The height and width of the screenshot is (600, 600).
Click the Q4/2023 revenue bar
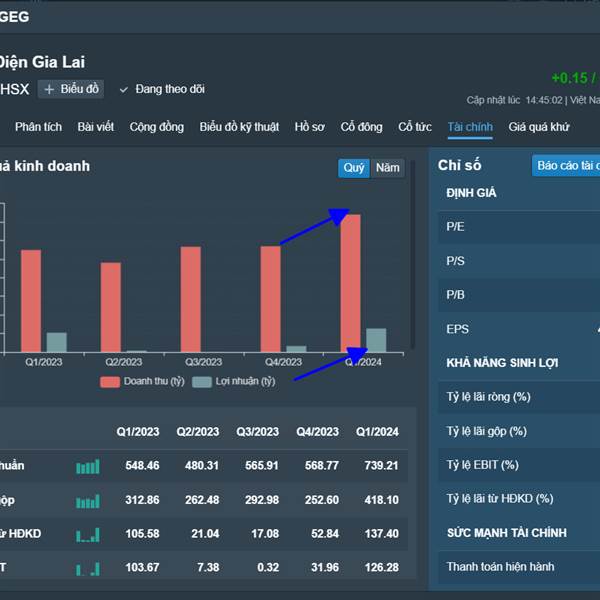(x=271, y=299)
